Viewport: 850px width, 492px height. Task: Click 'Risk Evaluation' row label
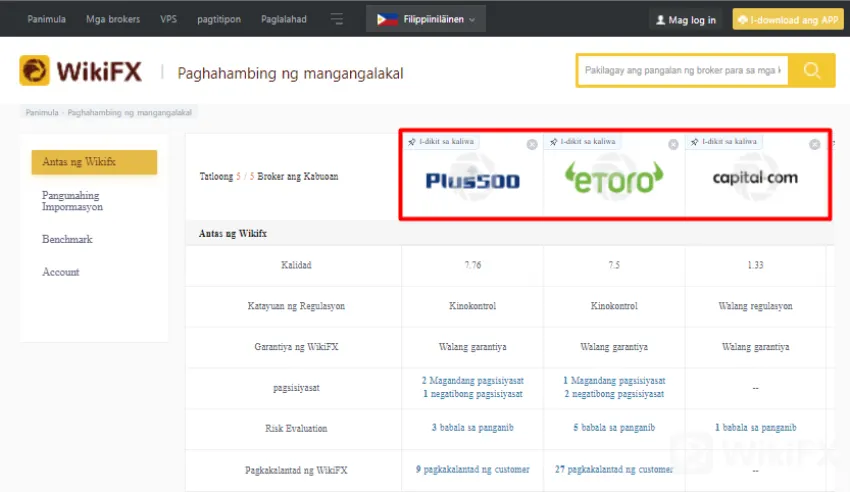point(296,429)
